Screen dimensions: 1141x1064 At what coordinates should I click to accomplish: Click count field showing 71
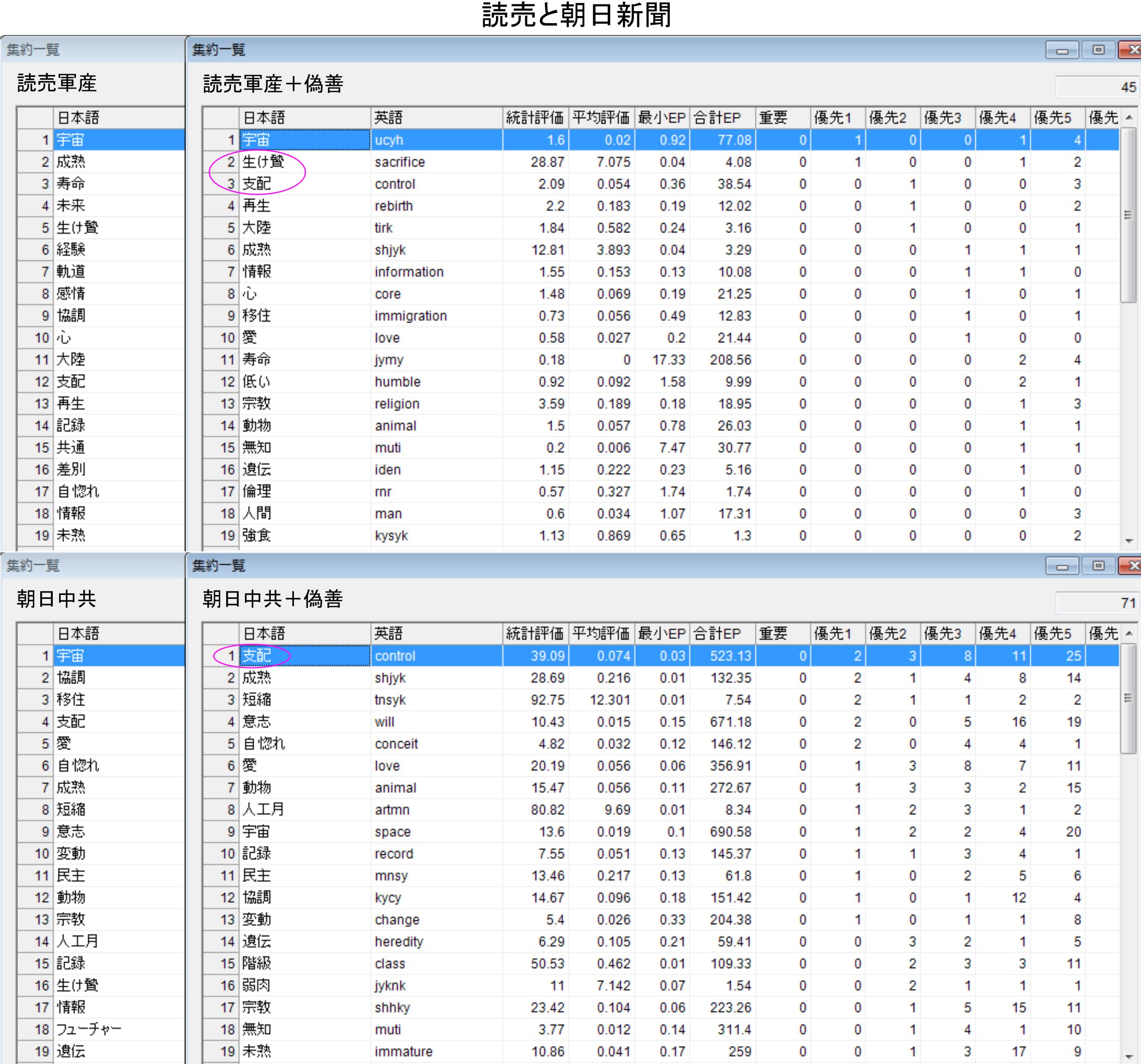[x=1097, y=603]
